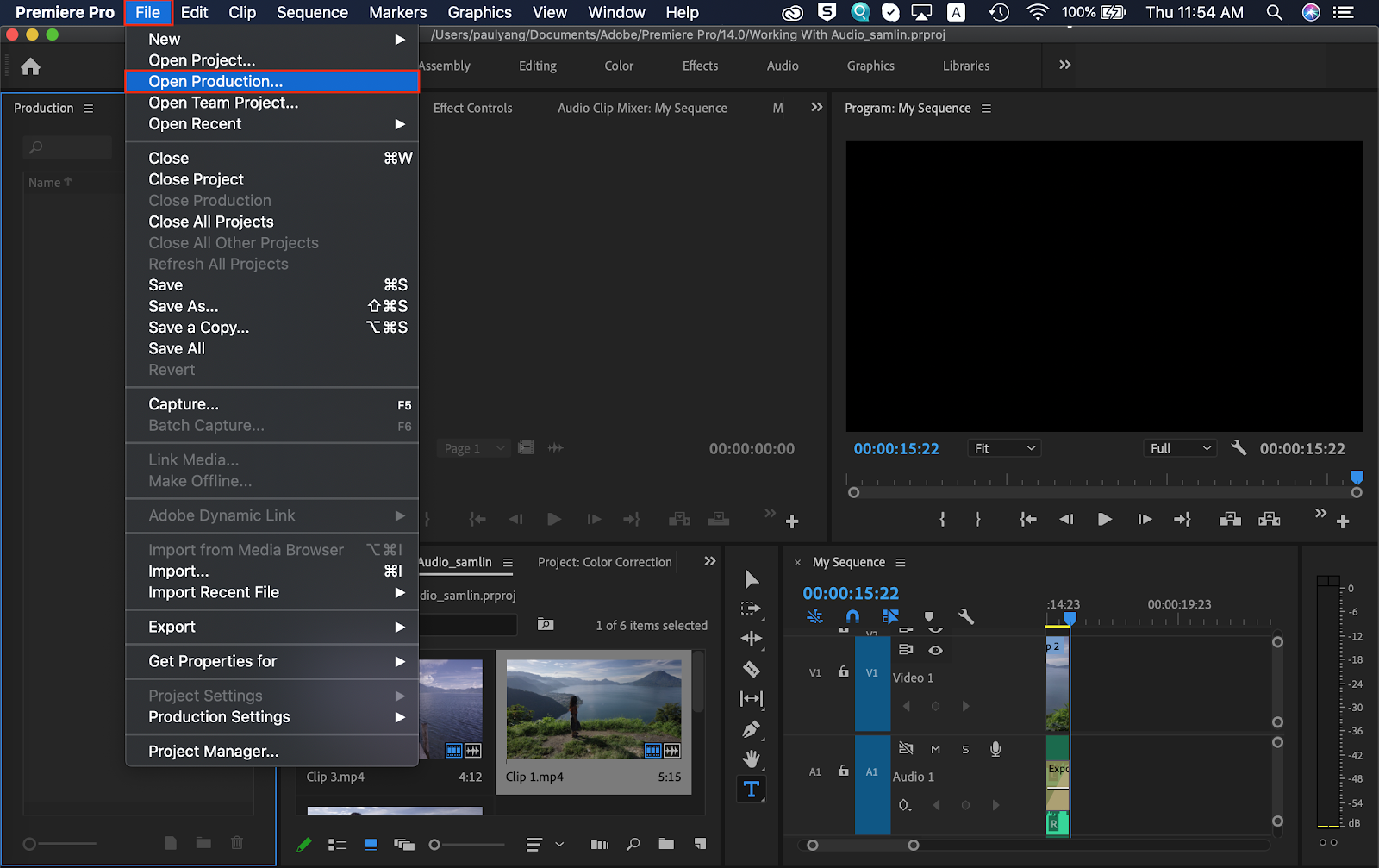Select the Track Select Forward tool
Viewport: 1379px width, 868px height.
coord(751,609)
